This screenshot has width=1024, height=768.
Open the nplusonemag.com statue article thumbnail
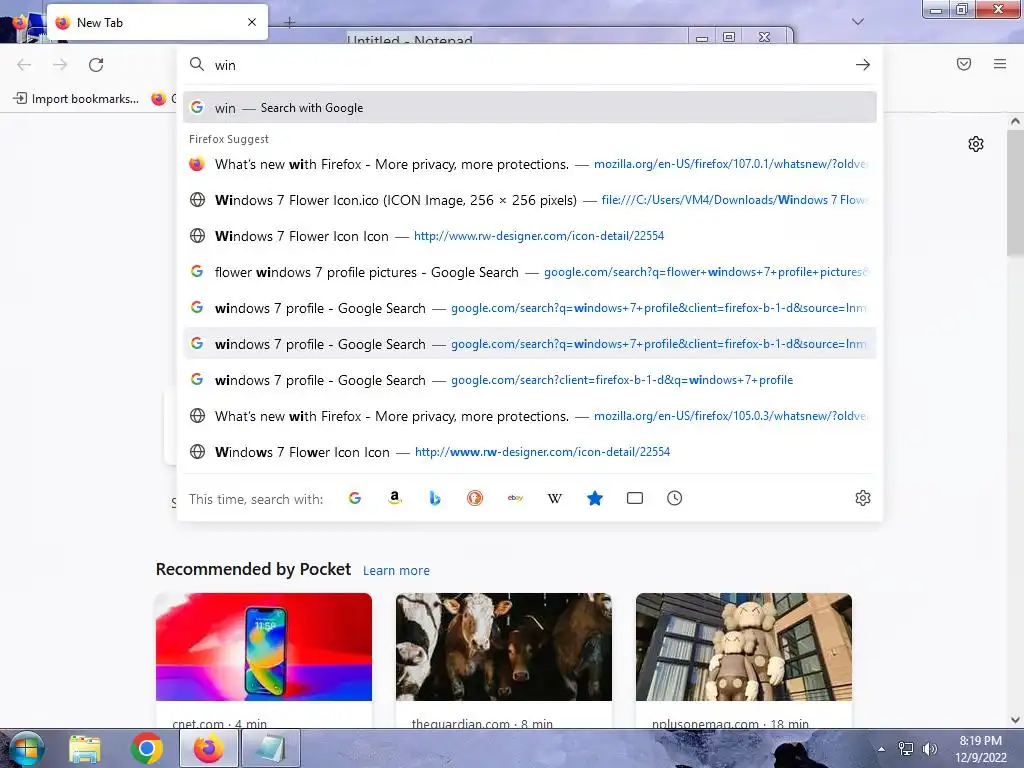744,647
